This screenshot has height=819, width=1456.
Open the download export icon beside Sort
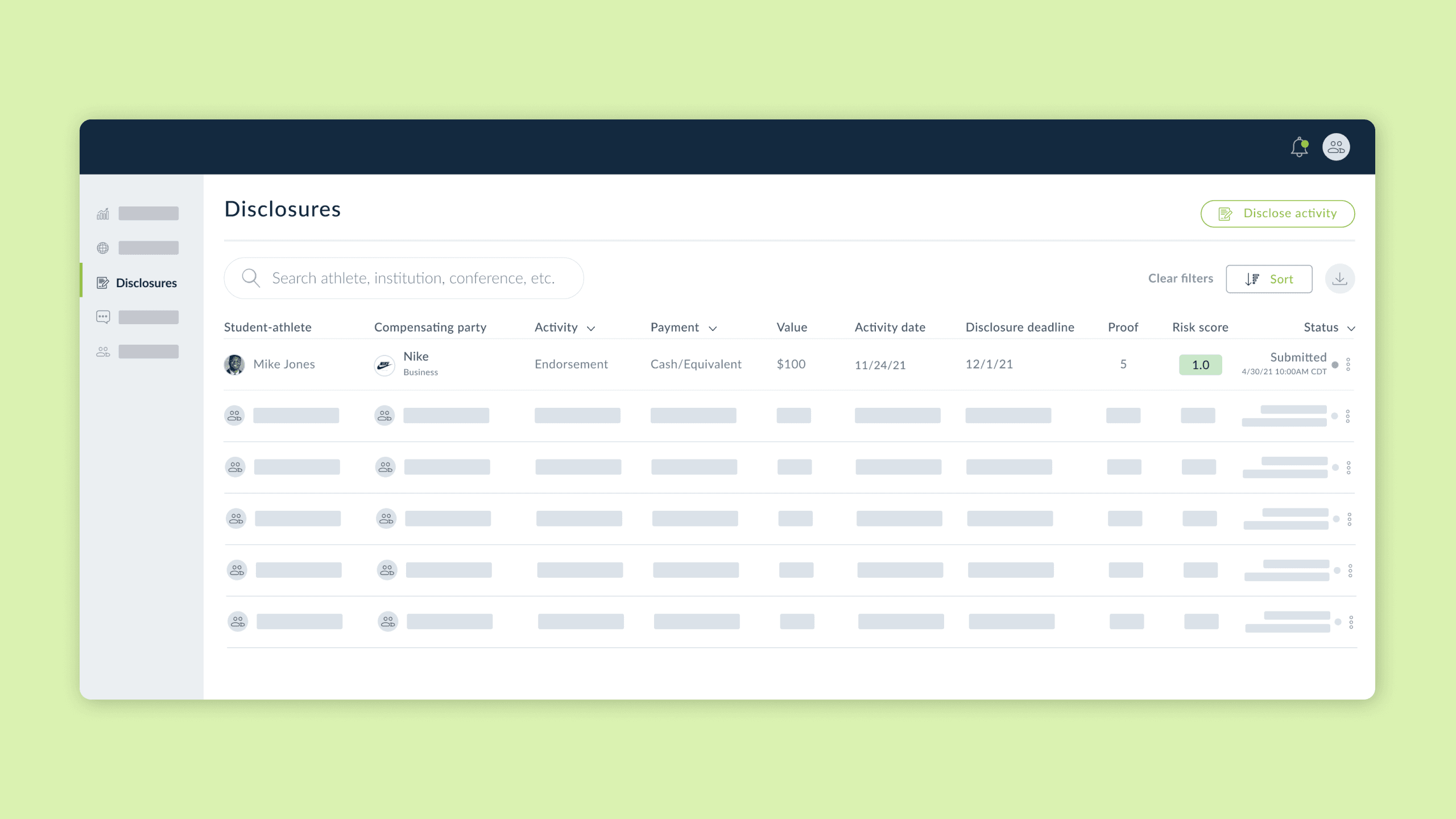(1340, 278)
